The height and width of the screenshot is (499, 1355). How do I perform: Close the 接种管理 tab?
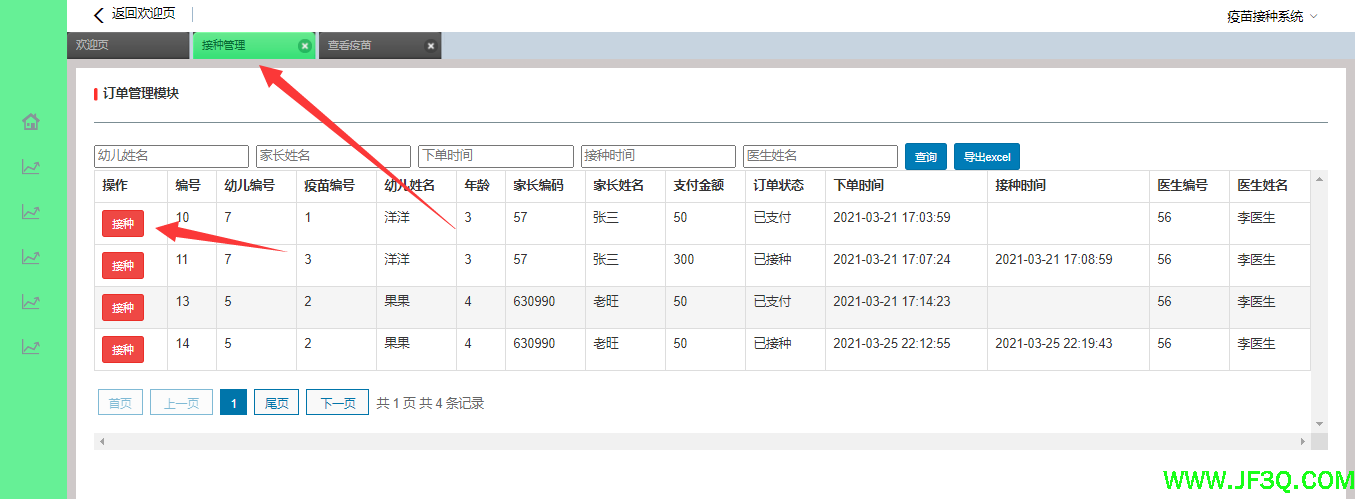[305, 46]
